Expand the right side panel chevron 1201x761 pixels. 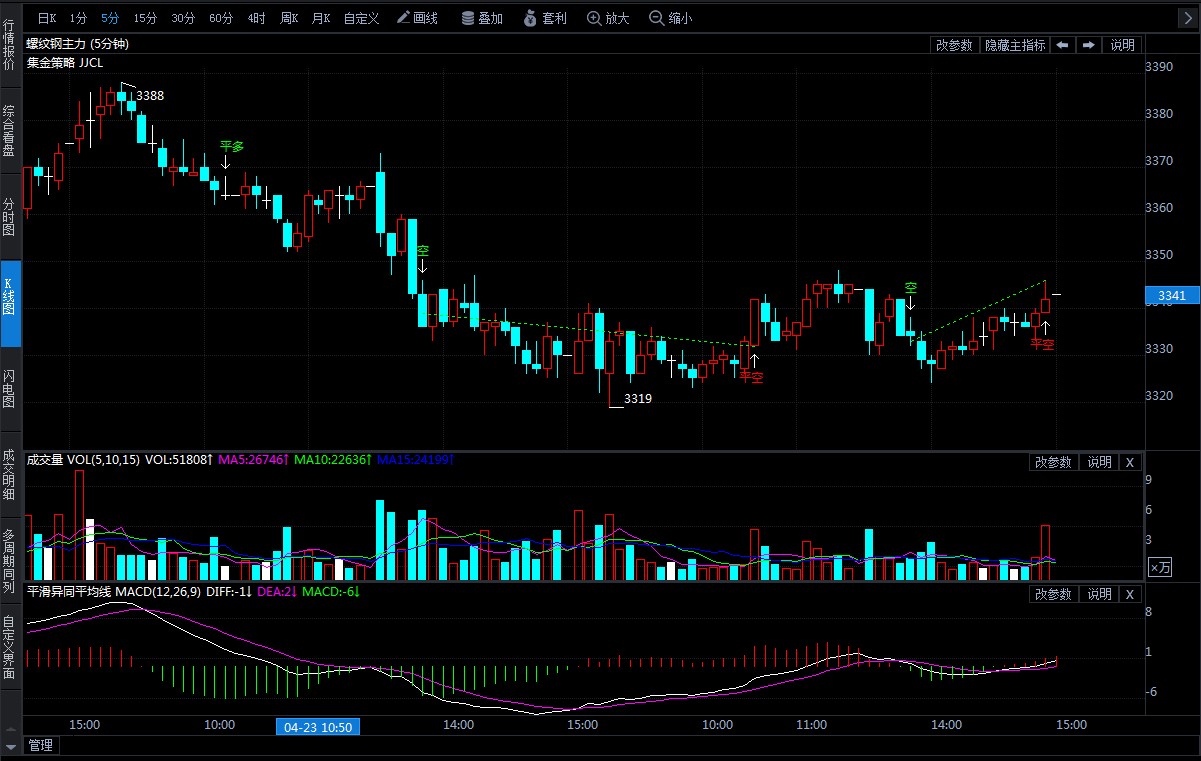1185,18
